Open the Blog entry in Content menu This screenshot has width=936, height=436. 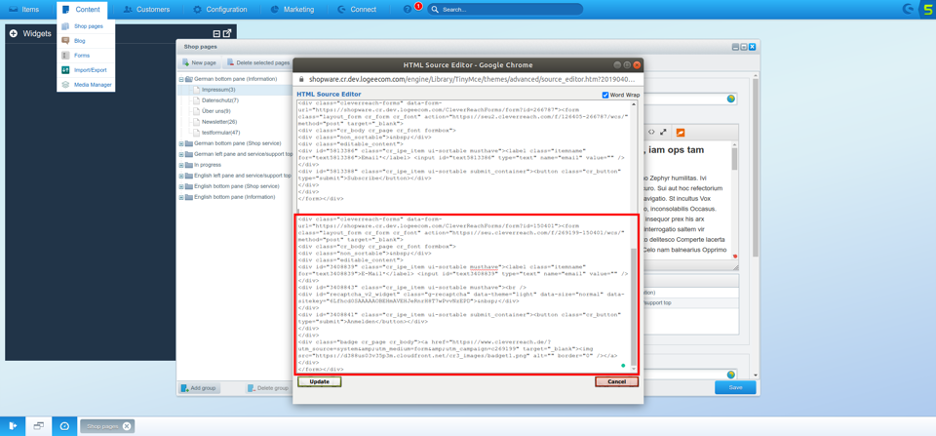coord(79,41)
